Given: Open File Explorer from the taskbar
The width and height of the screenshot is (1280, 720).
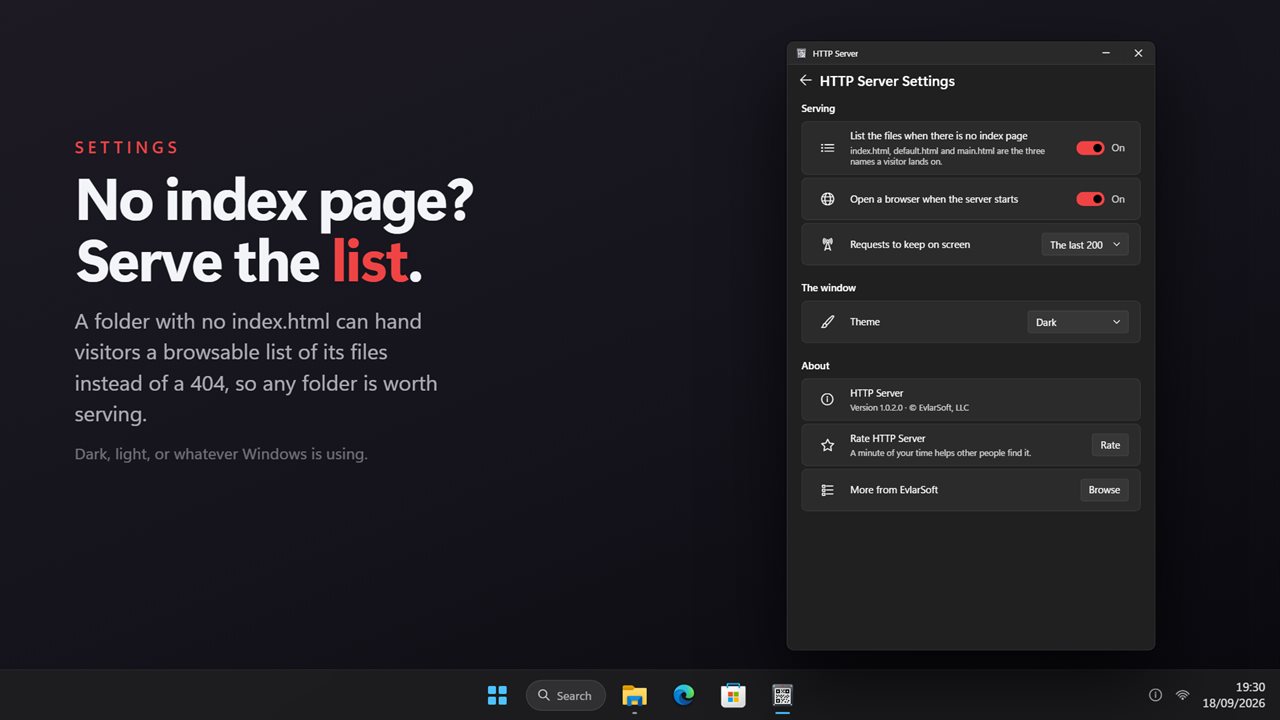Looking at the screenshot, I should tap(634, 695).
